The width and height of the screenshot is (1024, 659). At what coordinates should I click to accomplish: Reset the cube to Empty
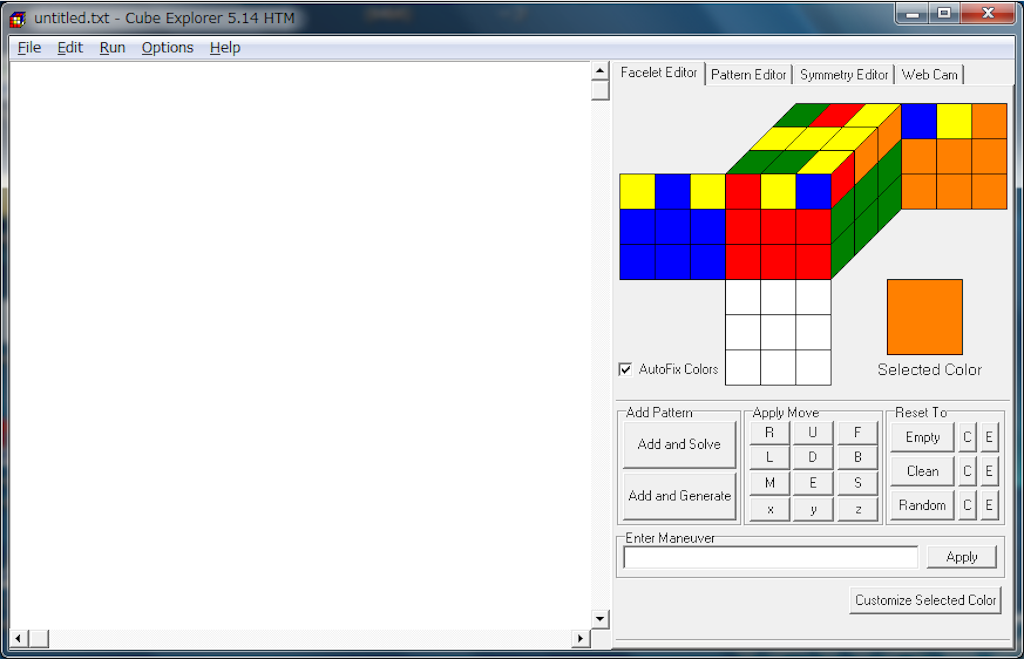922,438
